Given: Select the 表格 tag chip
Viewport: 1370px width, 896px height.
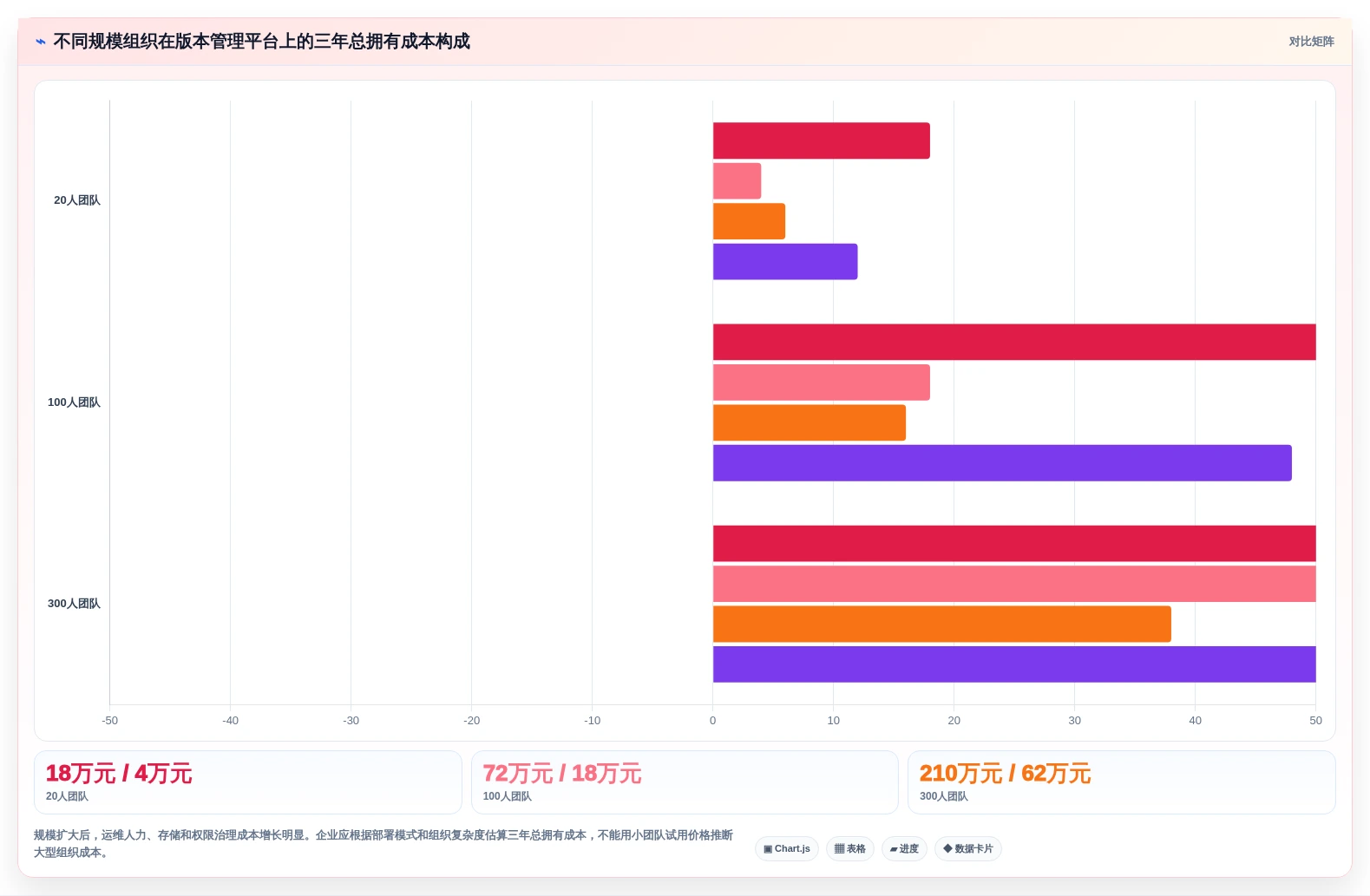Looking at the screenshot, I should 850,848.
